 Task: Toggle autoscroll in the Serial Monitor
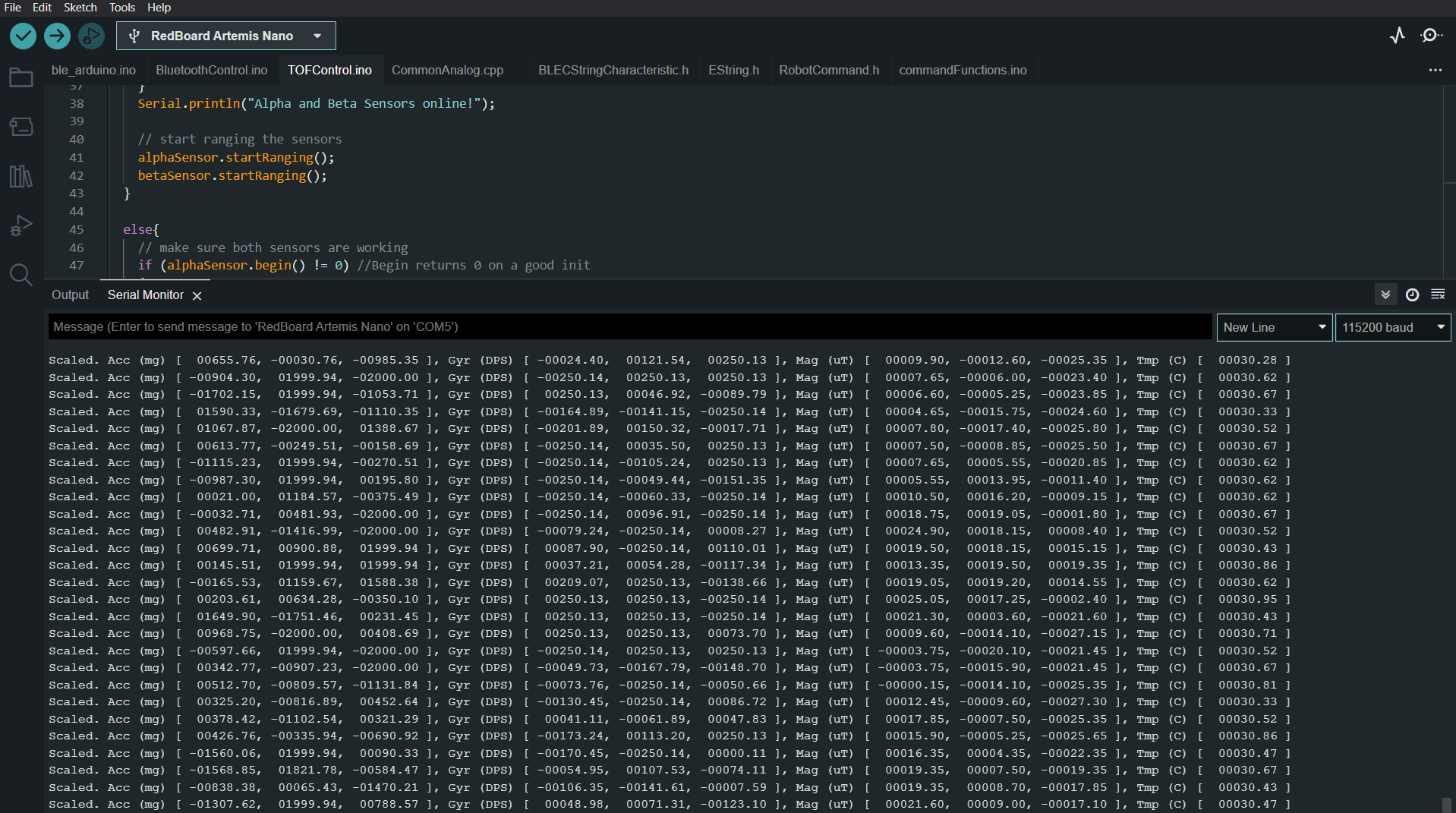[x=1385, y=295]
